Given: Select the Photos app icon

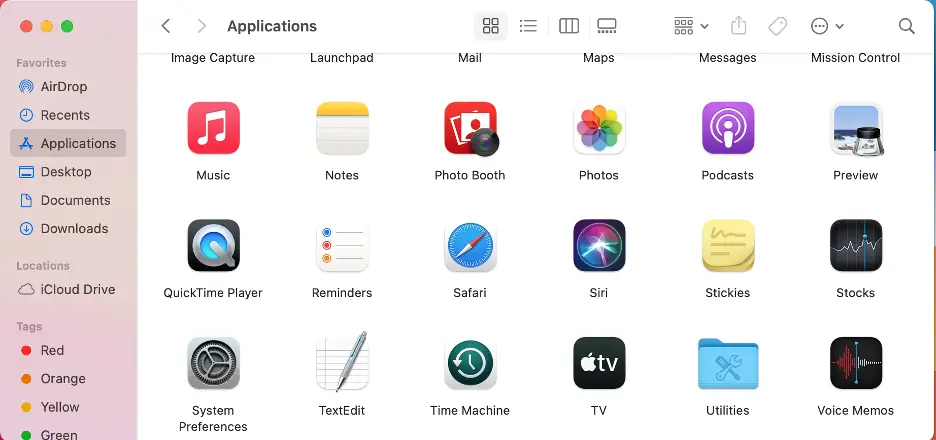Looking at the screenshot, I should tap(599, 128).
